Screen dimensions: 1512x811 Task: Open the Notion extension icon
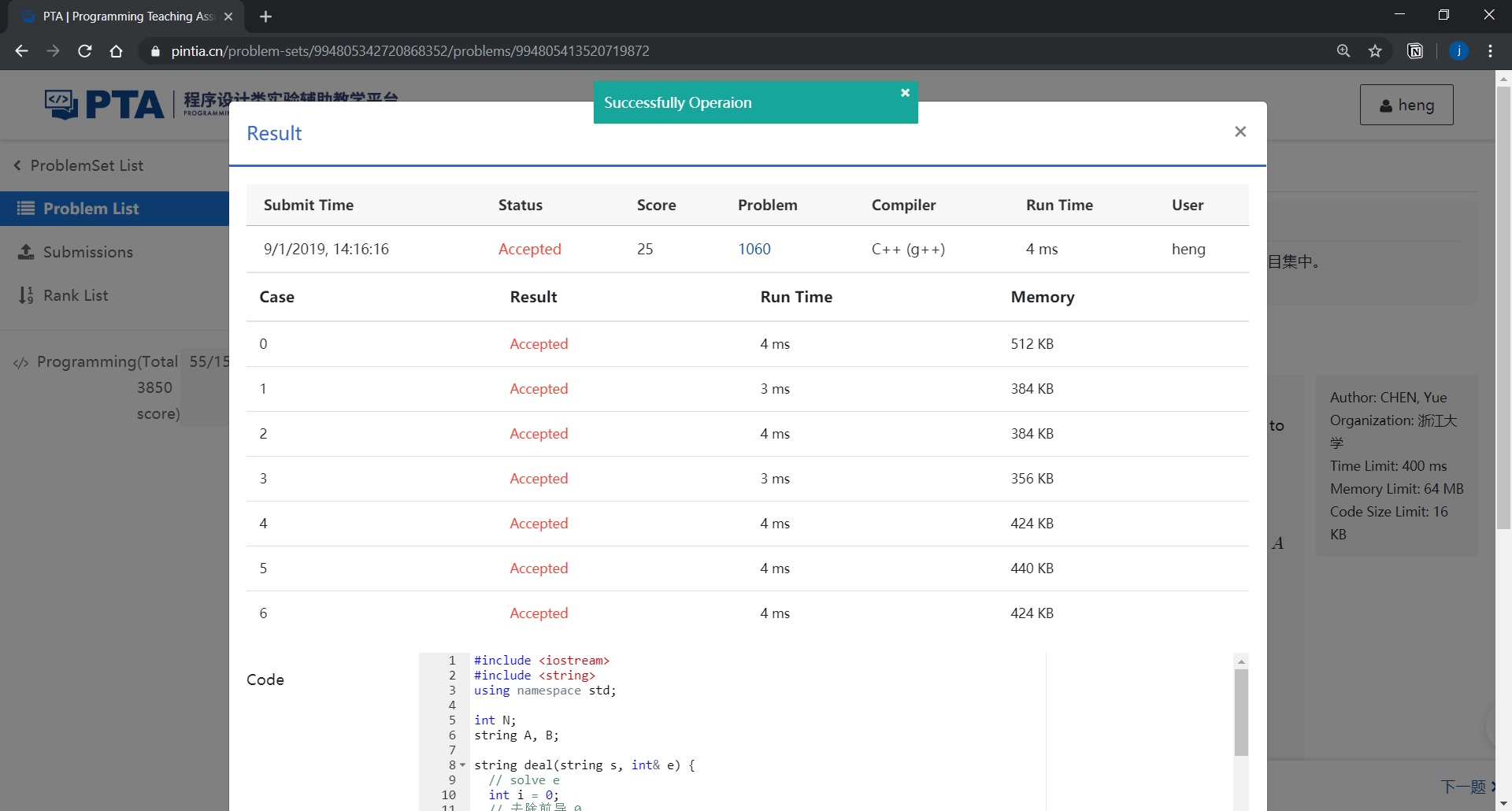(x=1415, y=51)
